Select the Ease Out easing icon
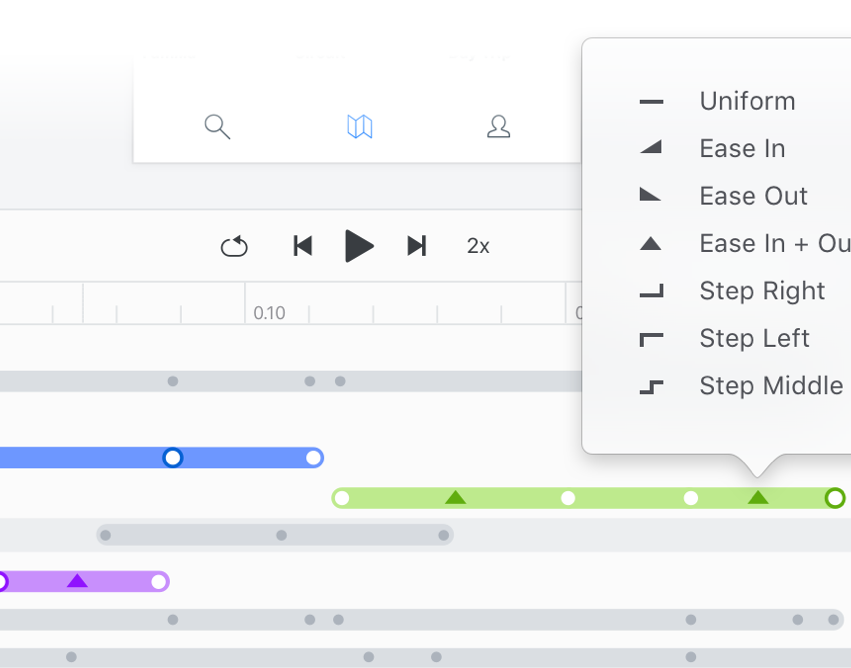 (x=651, y=195)
